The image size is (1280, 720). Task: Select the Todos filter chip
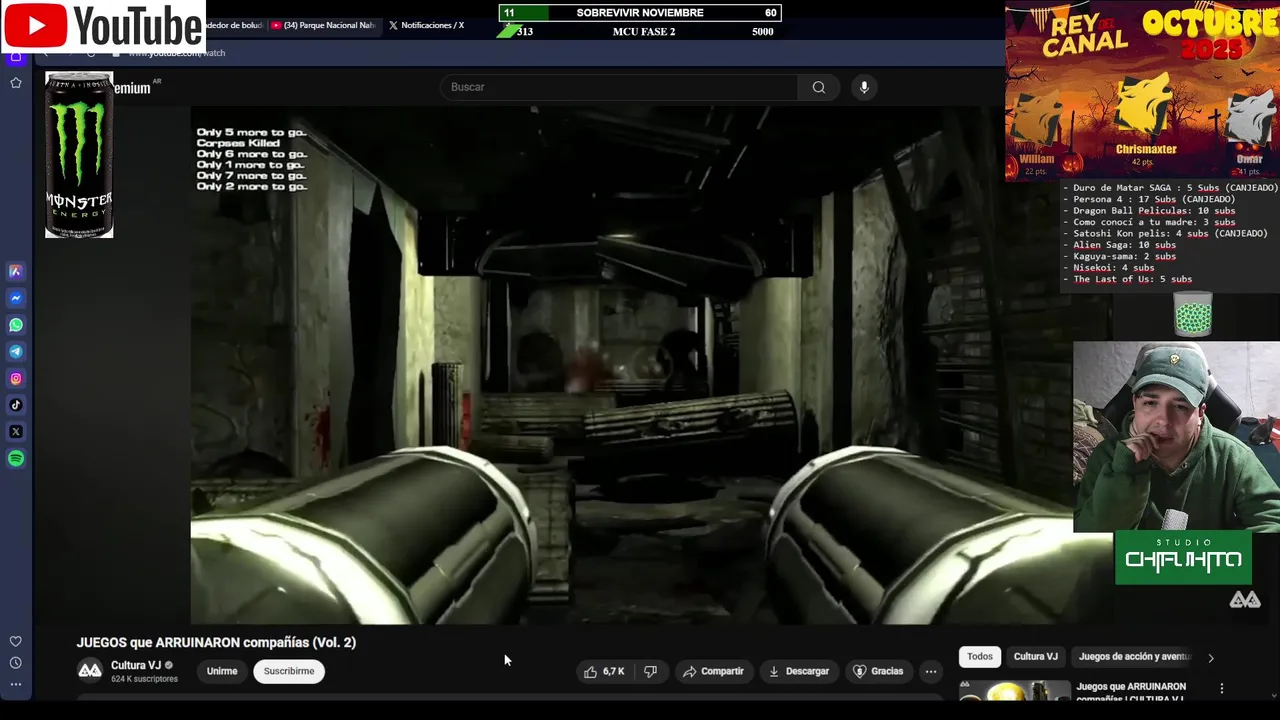tap(980, 656)
